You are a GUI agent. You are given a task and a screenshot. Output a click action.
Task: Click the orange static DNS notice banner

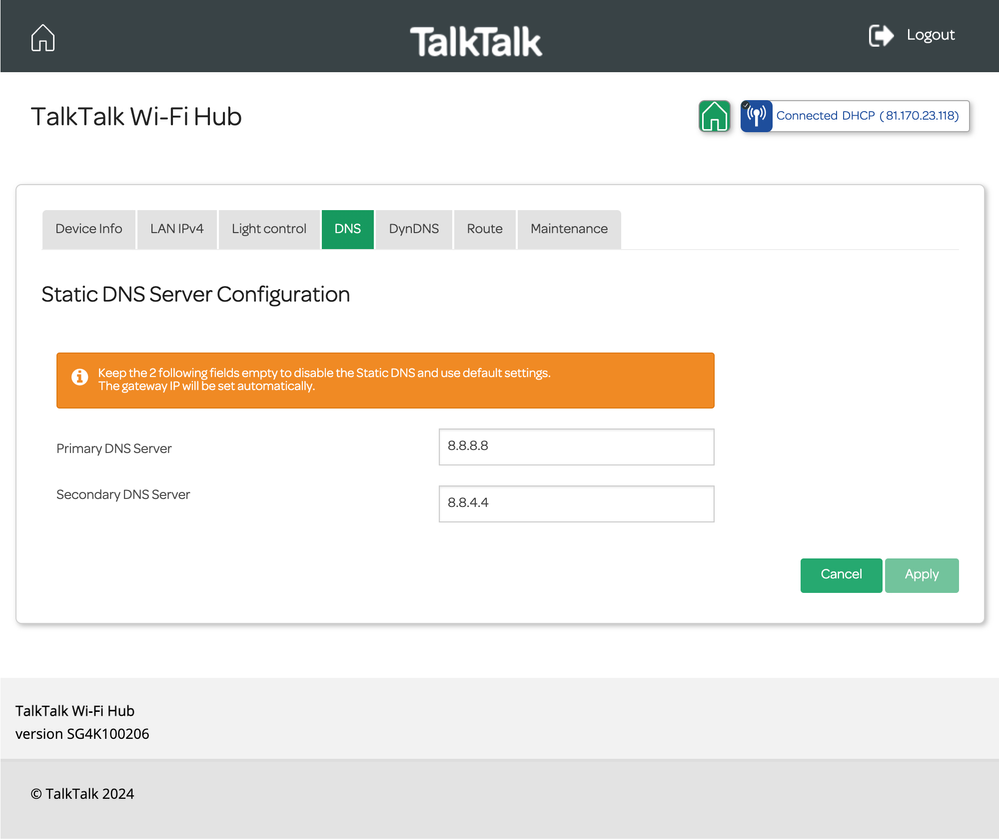coord(400,380)
